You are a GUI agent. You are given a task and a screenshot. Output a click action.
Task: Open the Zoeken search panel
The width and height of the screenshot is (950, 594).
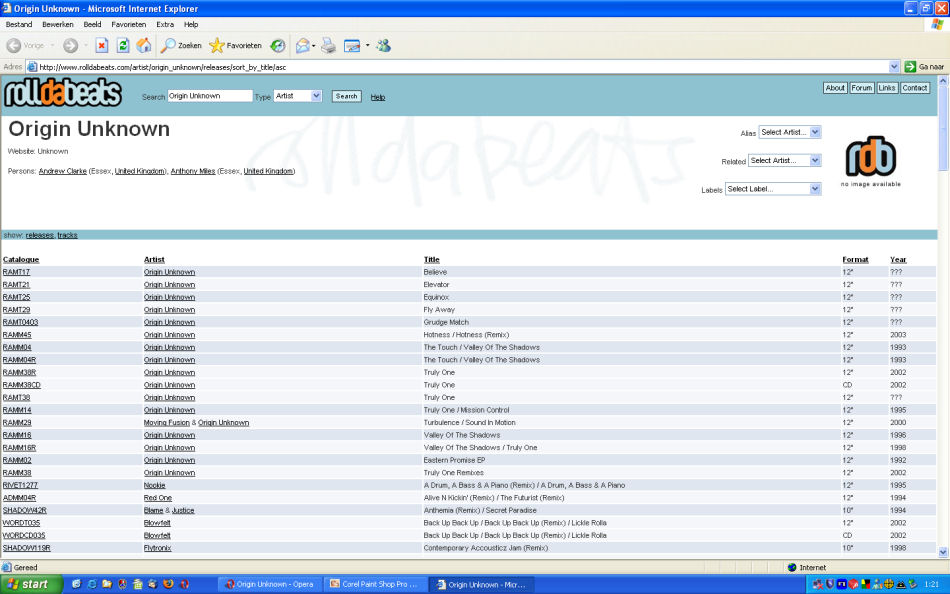181,45
